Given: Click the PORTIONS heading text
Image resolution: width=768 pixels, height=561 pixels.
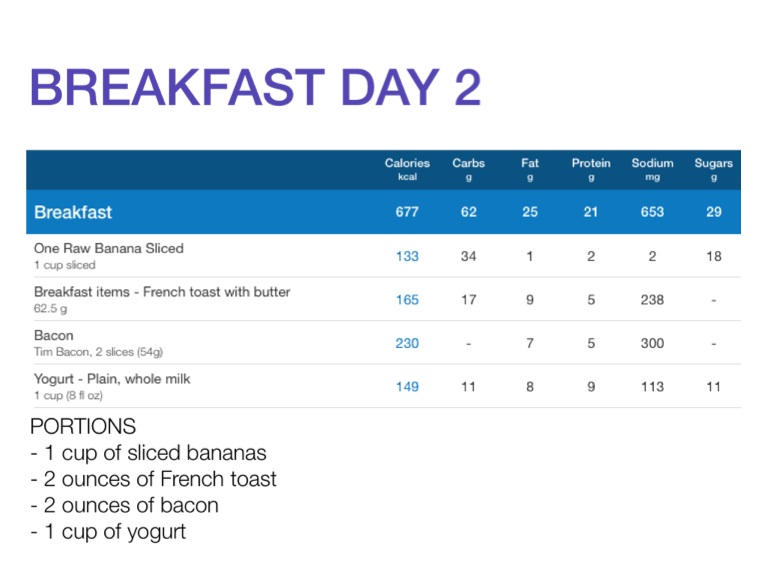Looking at the screenshot, I should [x=84, y=427].
